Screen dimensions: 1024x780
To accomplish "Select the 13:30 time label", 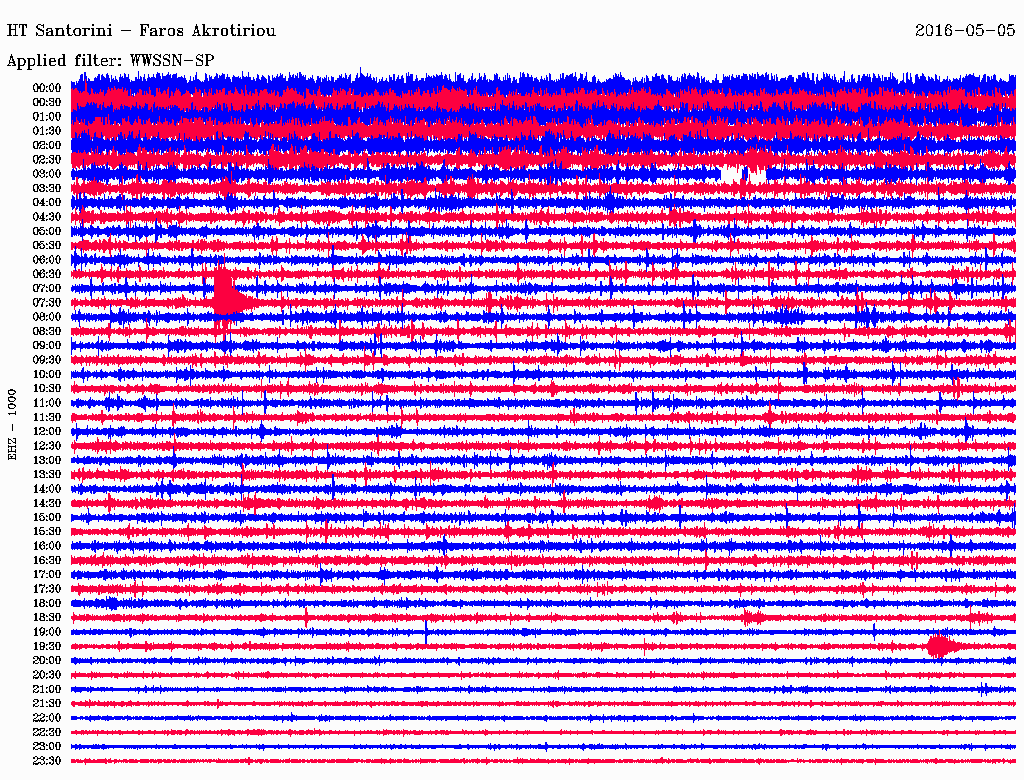I will click(x=47, y=475).
